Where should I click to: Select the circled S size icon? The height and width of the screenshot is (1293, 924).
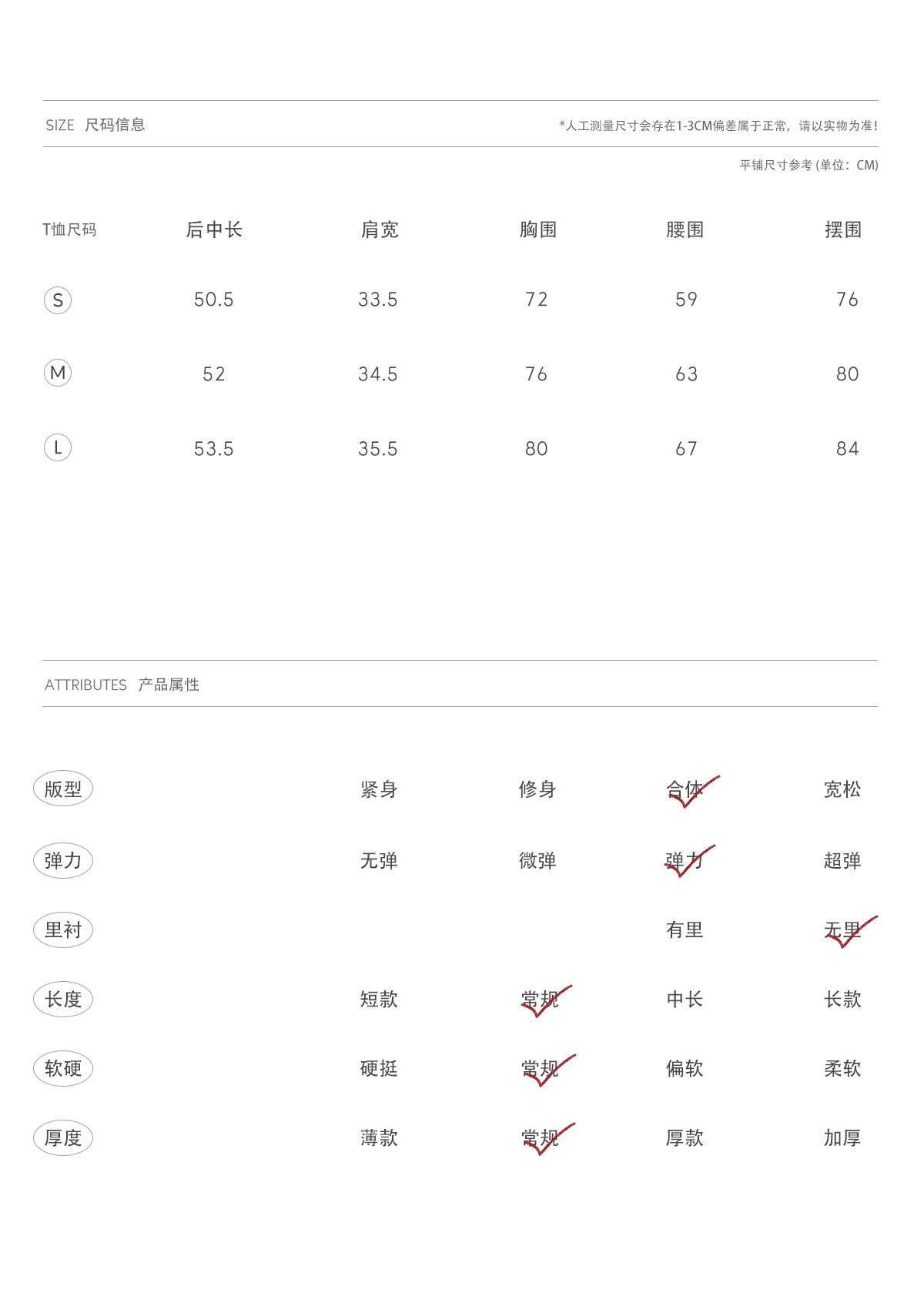(x=58, y=300)
